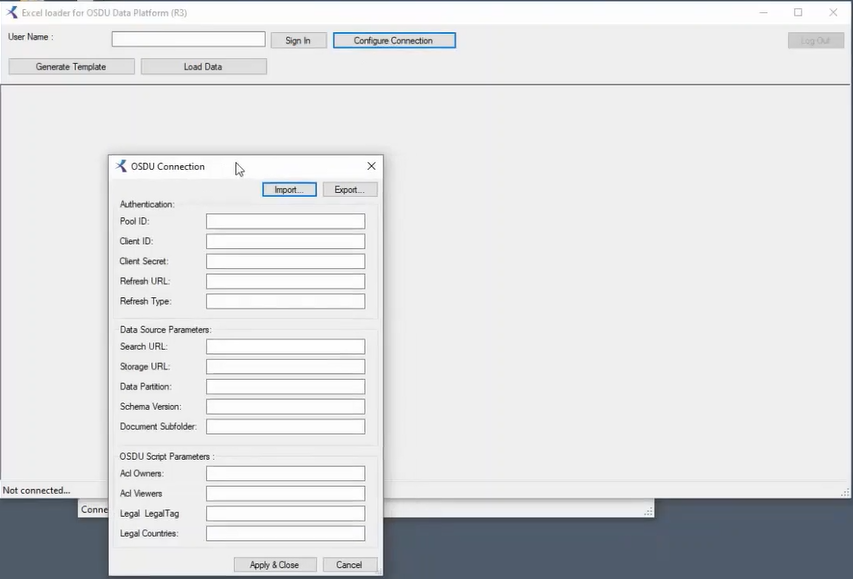
Task: Click Generate Template button
Action: tap(71, 66)
